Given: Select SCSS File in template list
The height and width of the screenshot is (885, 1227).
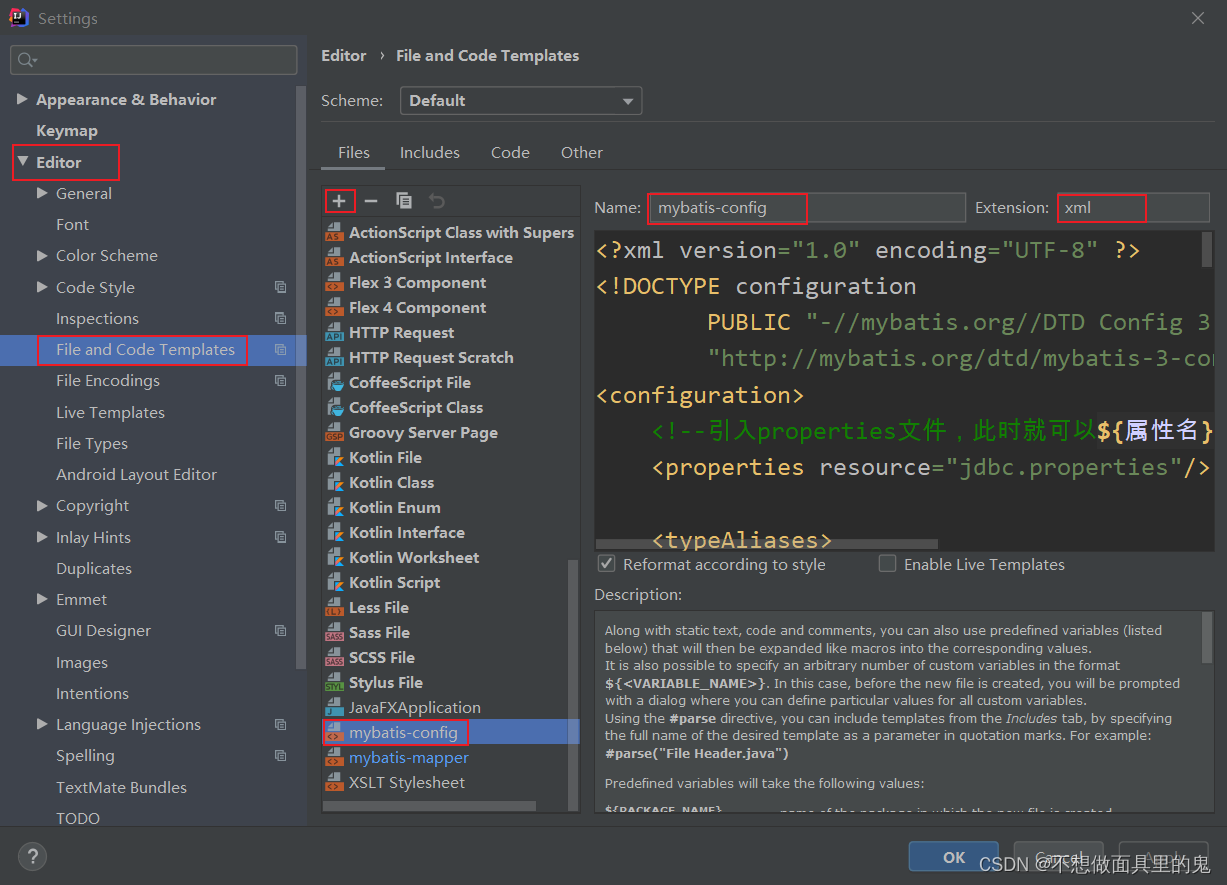Looking at the screenshot, I should pos(382,658).
